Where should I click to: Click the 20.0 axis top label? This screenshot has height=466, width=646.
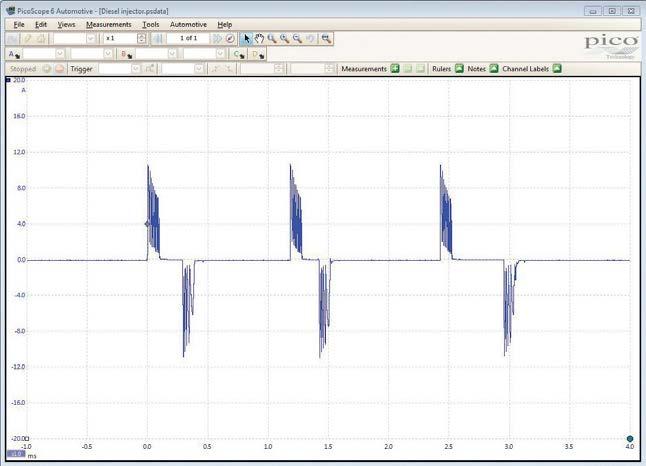[19, 80]
